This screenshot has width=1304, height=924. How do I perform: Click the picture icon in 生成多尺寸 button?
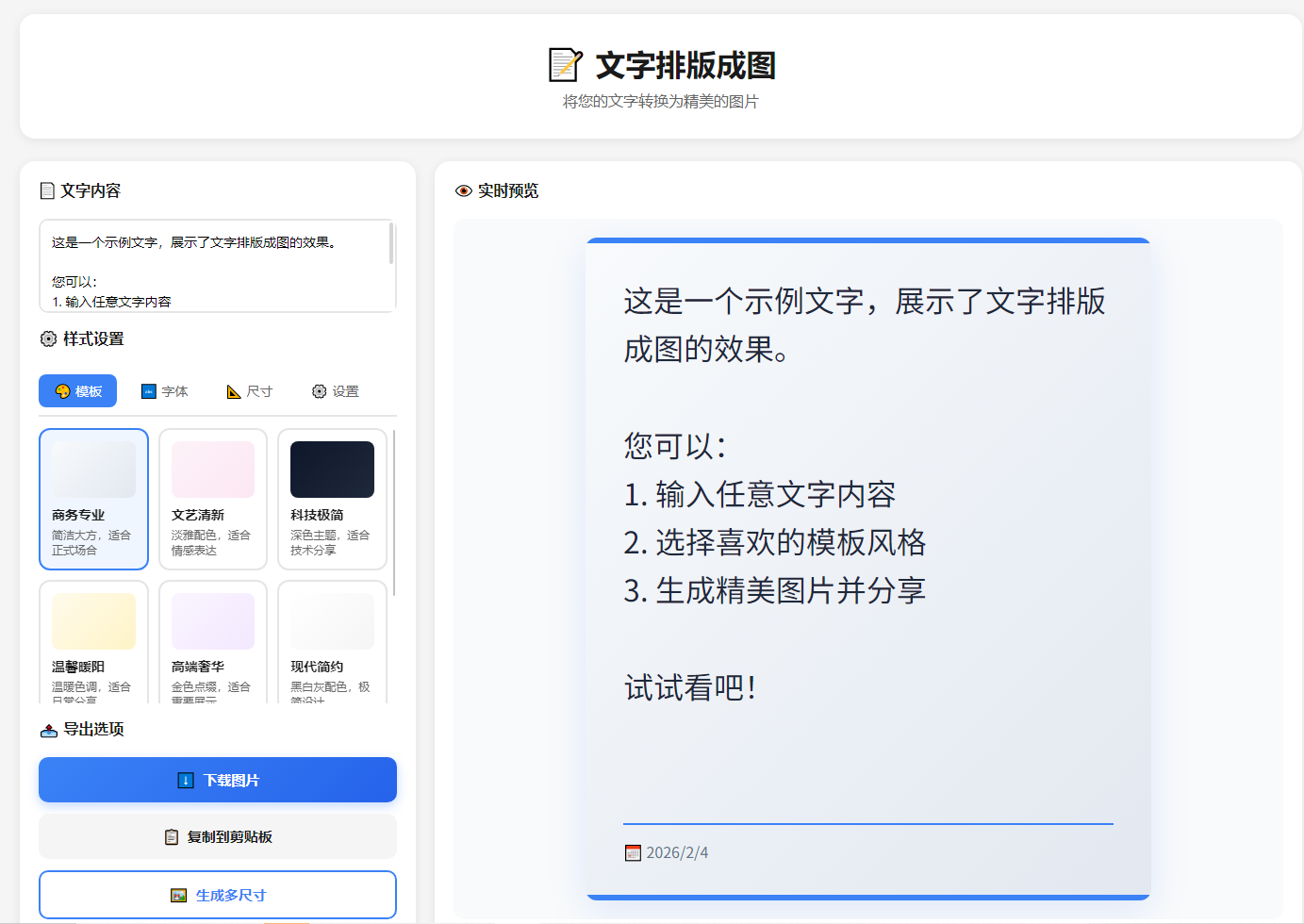178,896
